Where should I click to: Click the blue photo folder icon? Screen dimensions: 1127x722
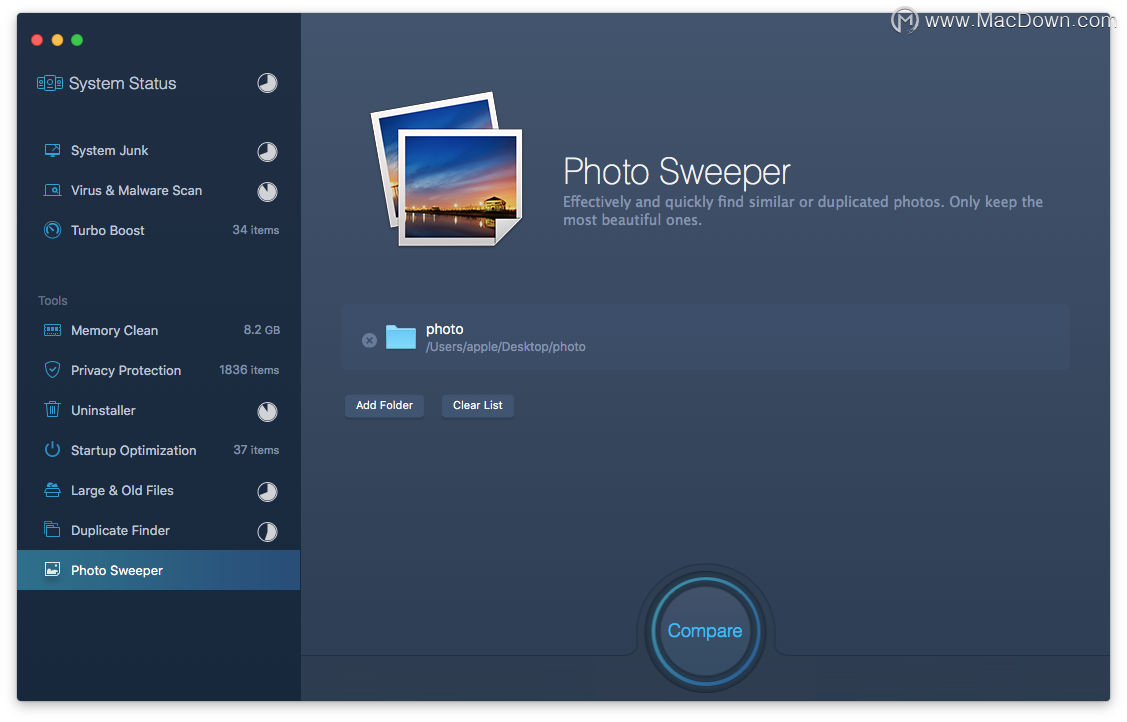pyautogui.click(x=401, y=337)
